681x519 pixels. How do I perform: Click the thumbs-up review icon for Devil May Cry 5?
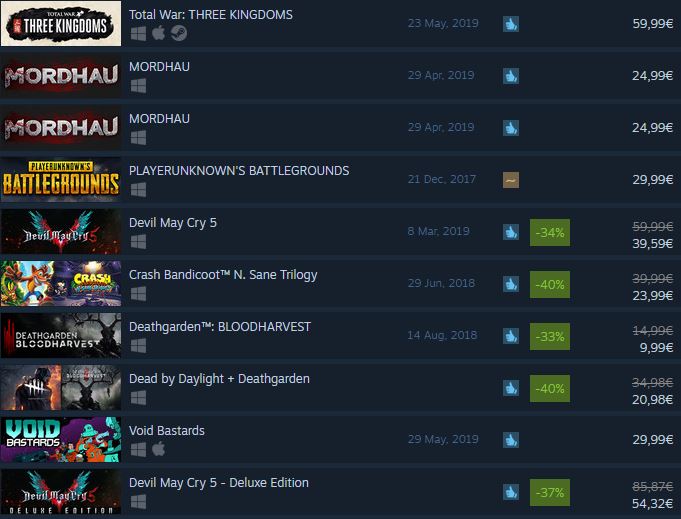coord(511,232)
